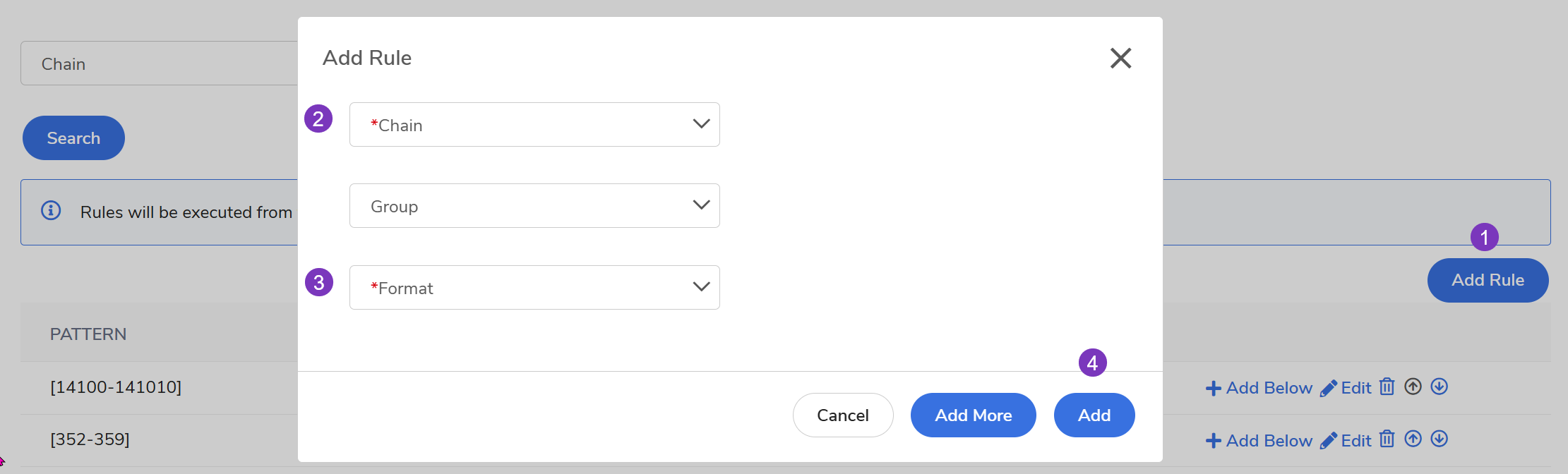1568x474 pixels.
Task: Open the Format dropdown
Action: point(534,288)
